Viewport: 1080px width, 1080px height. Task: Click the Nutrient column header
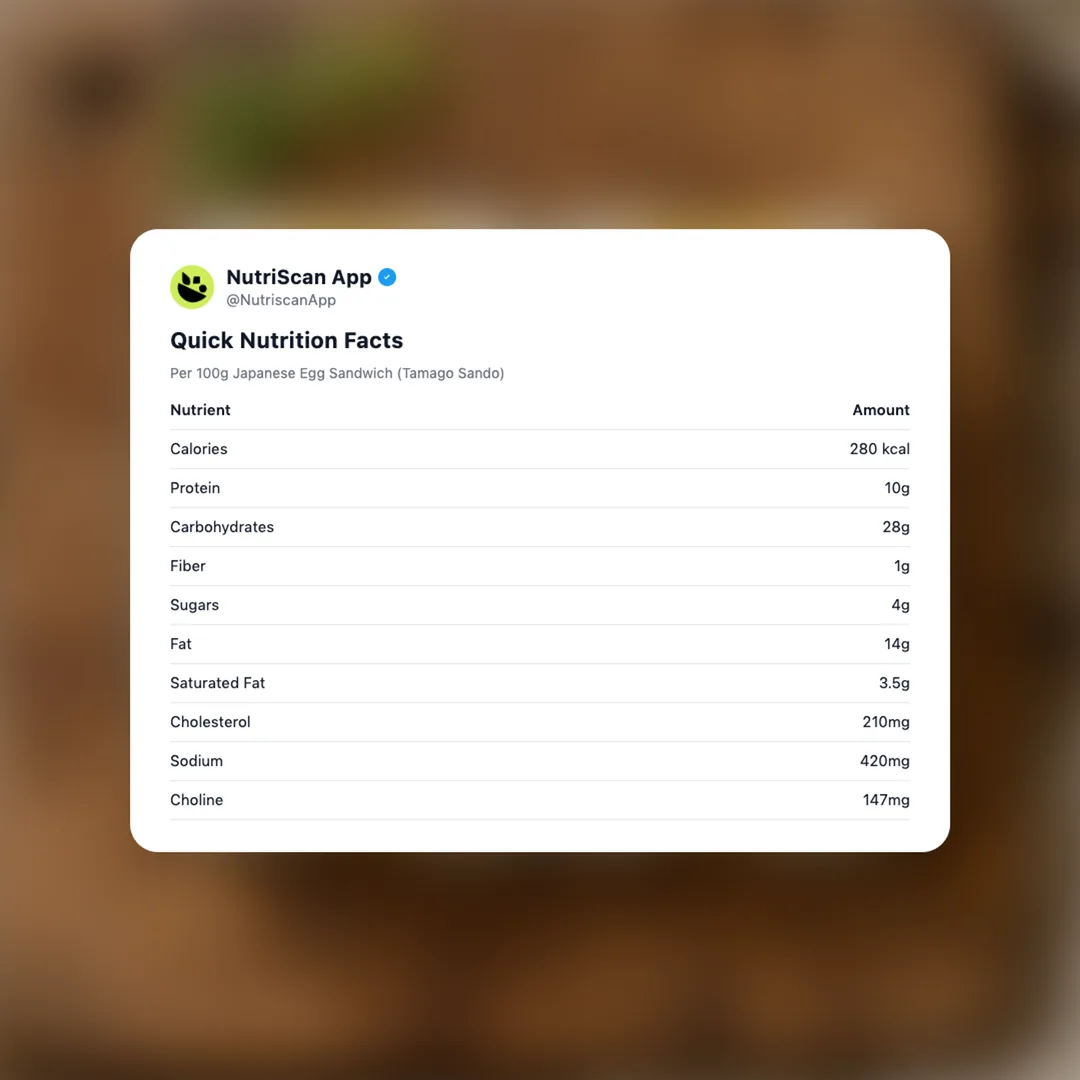click(x=200, y=410)
